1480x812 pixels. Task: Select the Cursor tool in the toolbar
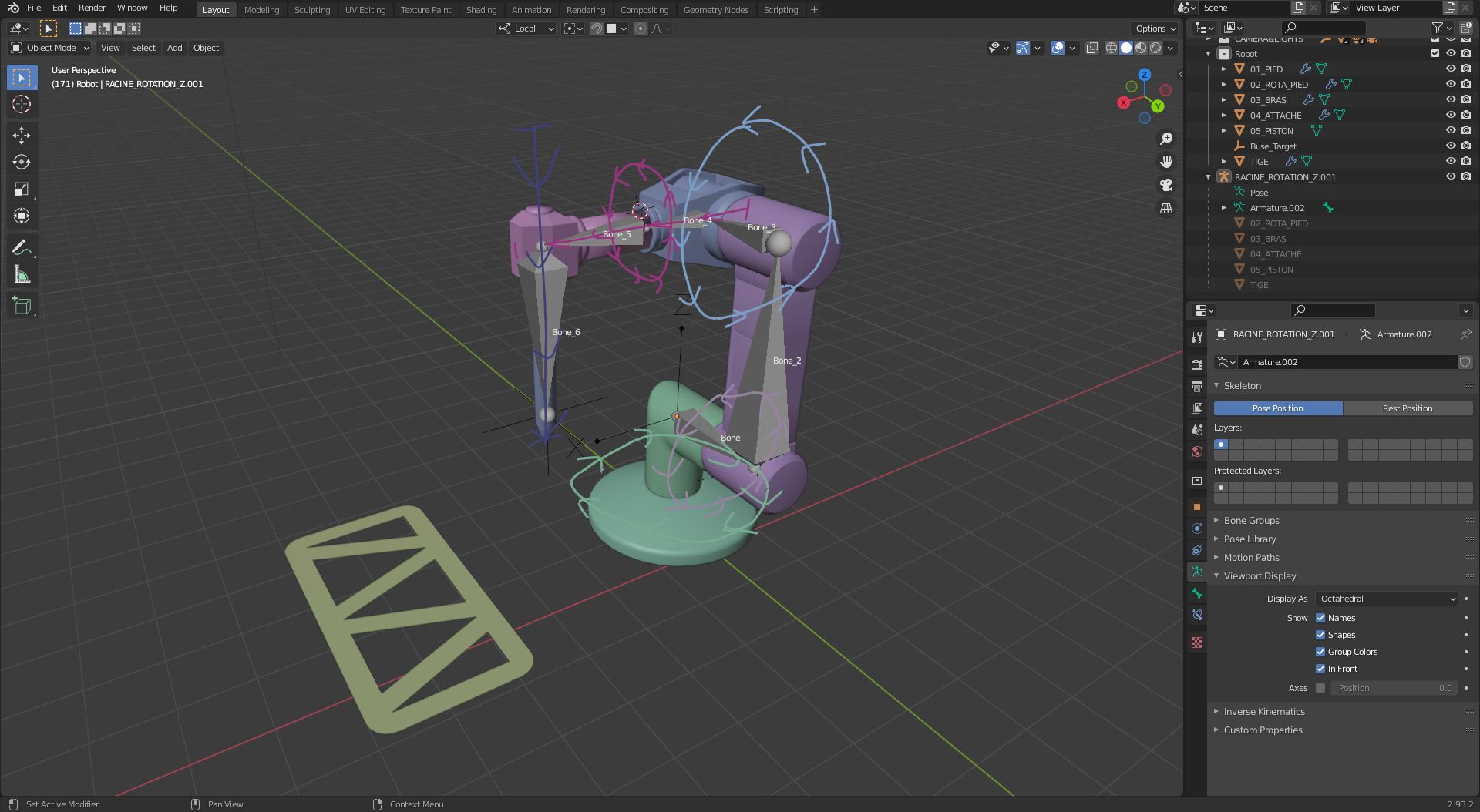click(22, 104)
